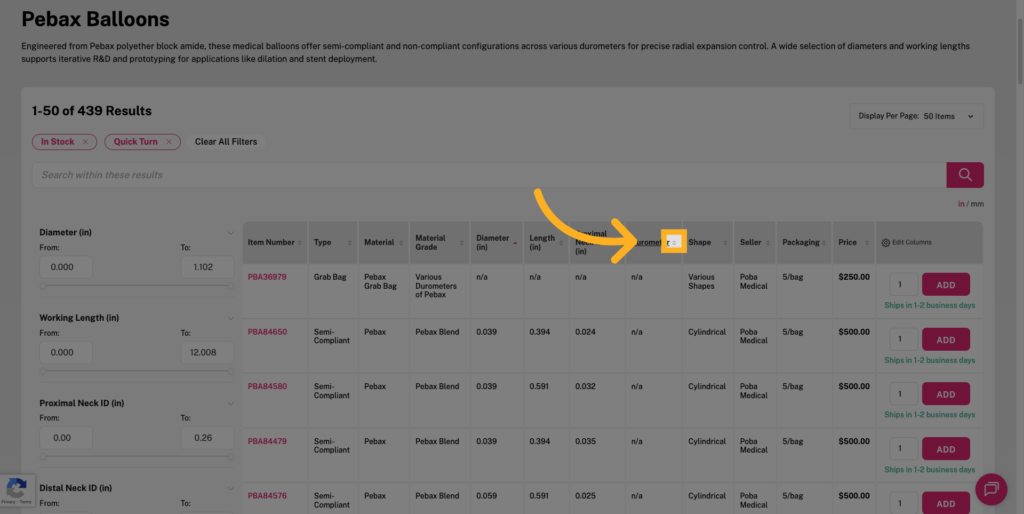This screenshot has width=1024, height=514.
Task: Click Working Length From 0.000 field
Action: [x=66, y=353]
